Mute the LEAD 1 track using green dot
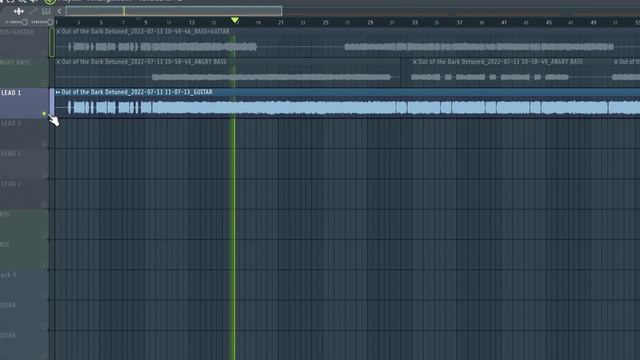 pyautogui.click(x=44, y=113)
